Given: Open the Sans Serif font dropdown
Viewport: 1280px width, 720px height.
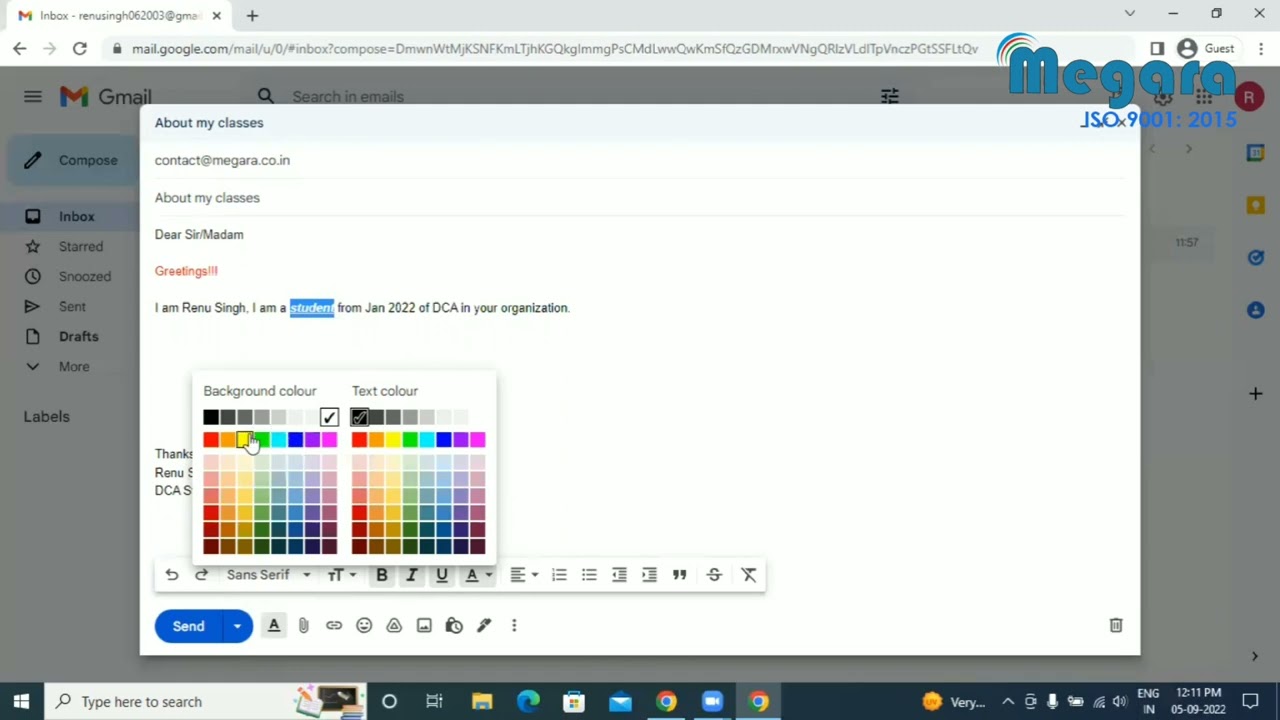Looking at the screenshot, I should (268, 575).
